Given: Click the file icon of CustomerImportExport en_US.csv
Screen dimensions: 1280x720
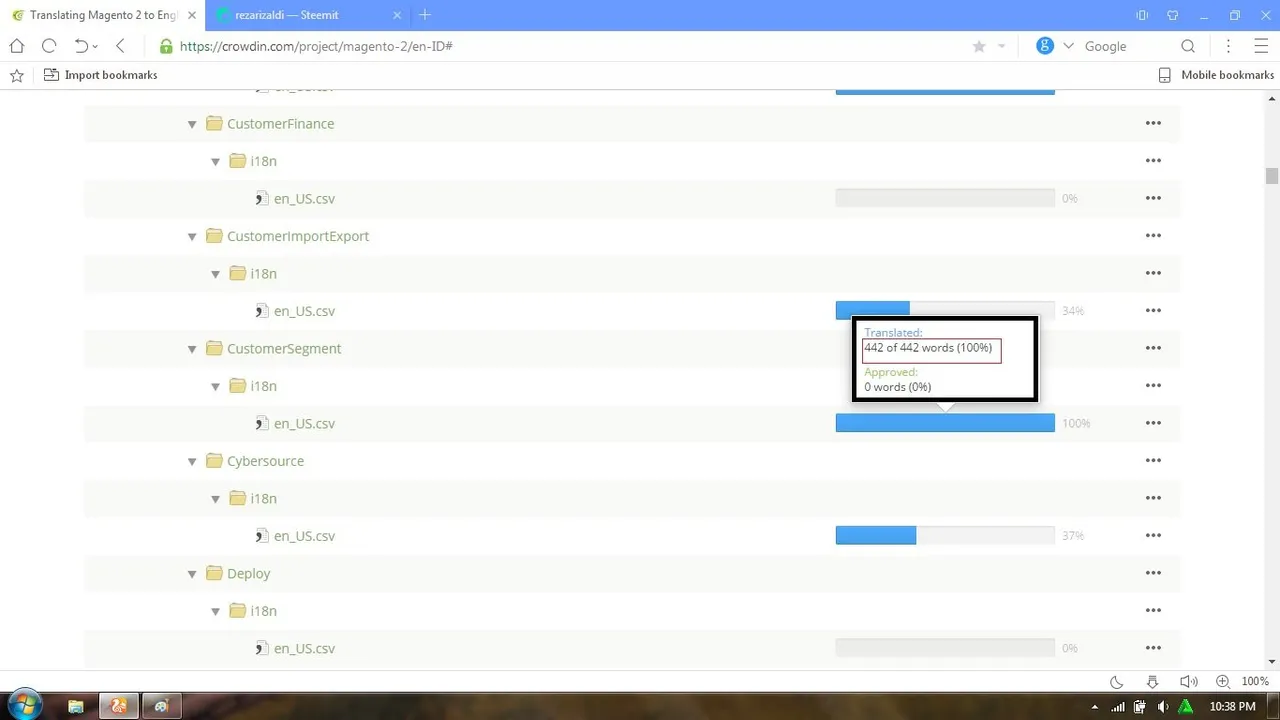Looking at the screenshot, I should 262,311.
